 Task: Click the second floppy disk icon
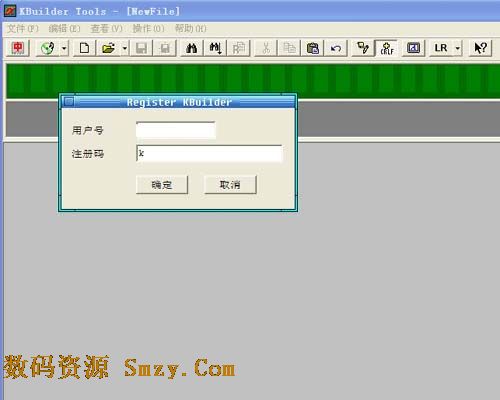click(x=165, y=48)
